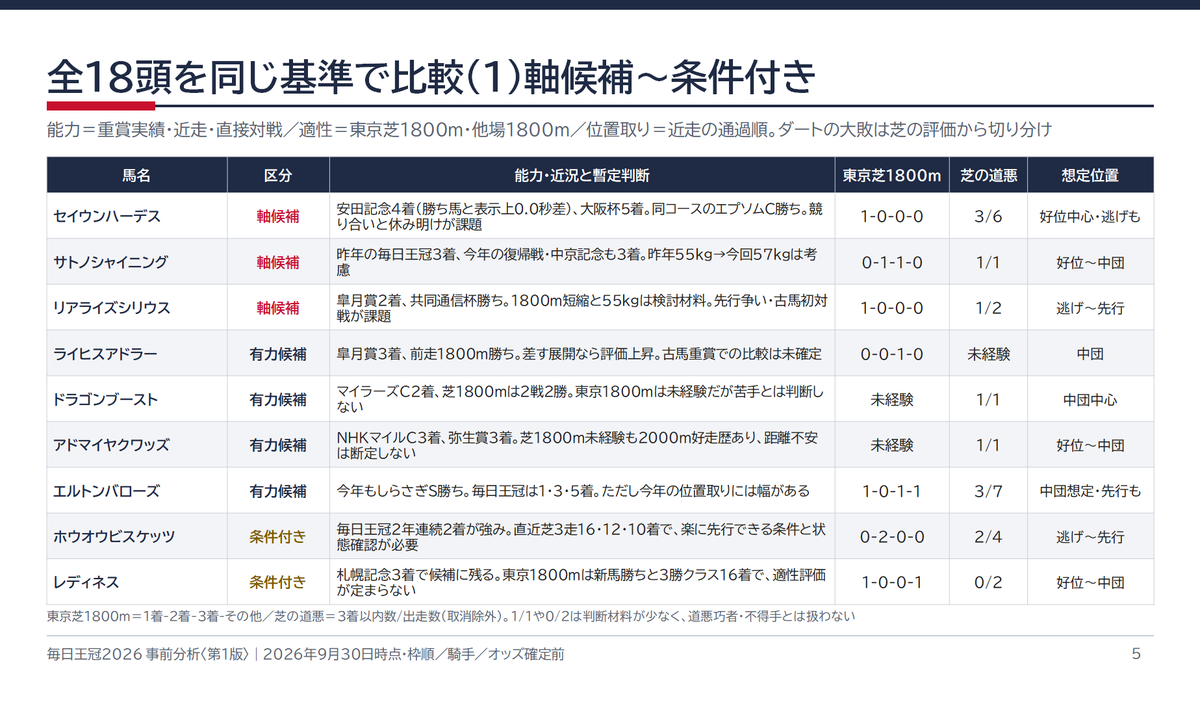Click record 0-0-1-0 for ライヒスアドラー
The image size is (1200, 704).
click(892, 354)
